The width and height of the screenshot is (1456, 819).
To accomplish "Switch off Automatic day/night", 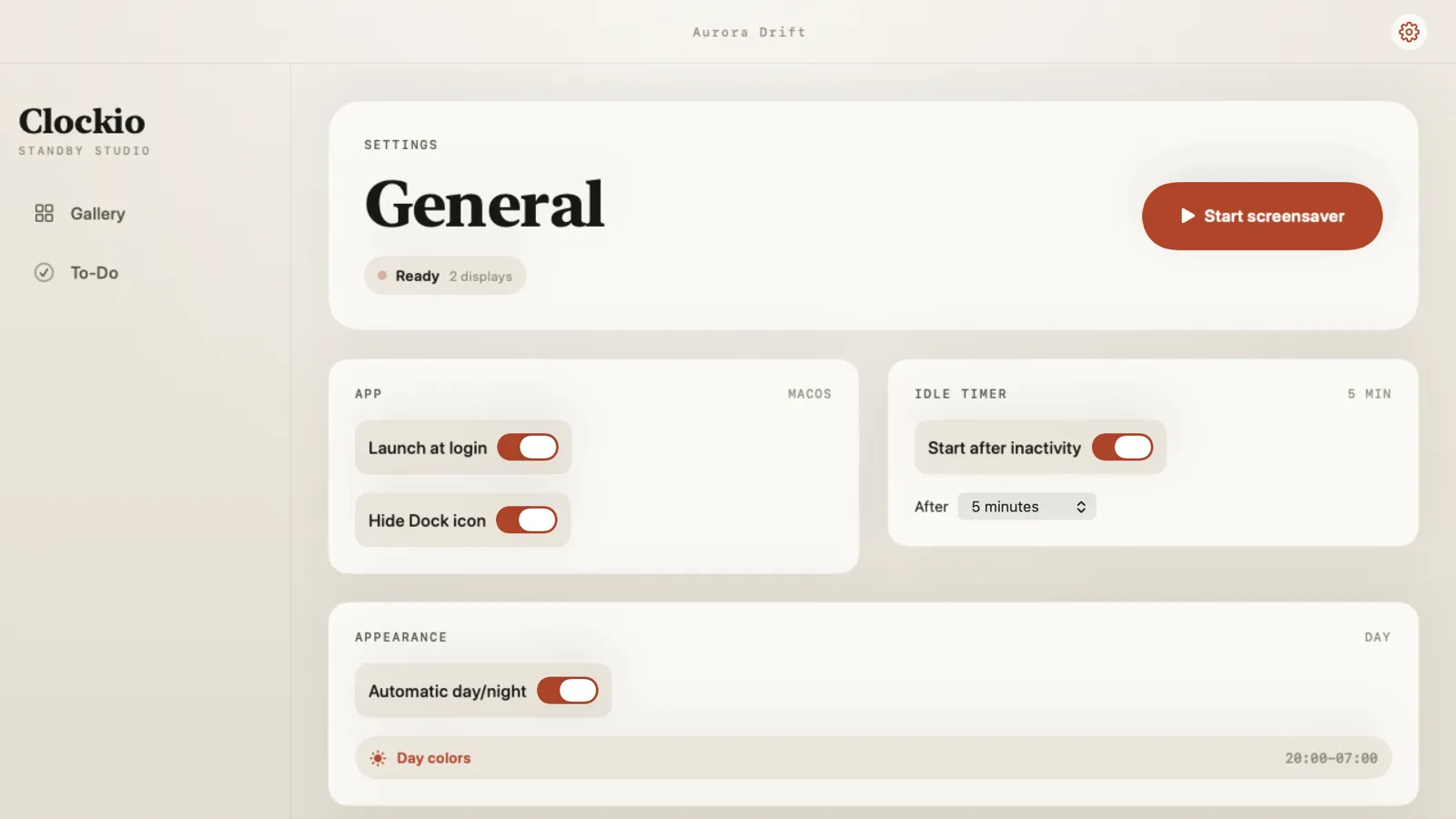I will (x=568, y=691).
